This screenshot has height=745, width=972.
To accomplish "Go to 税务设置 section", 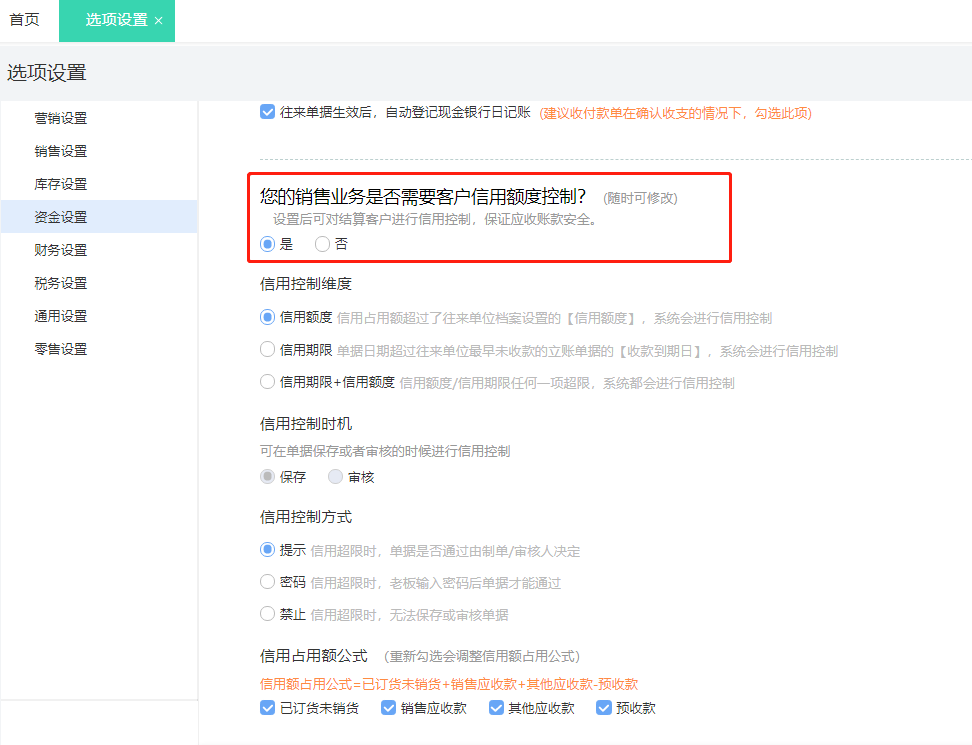I will (61, 283).
